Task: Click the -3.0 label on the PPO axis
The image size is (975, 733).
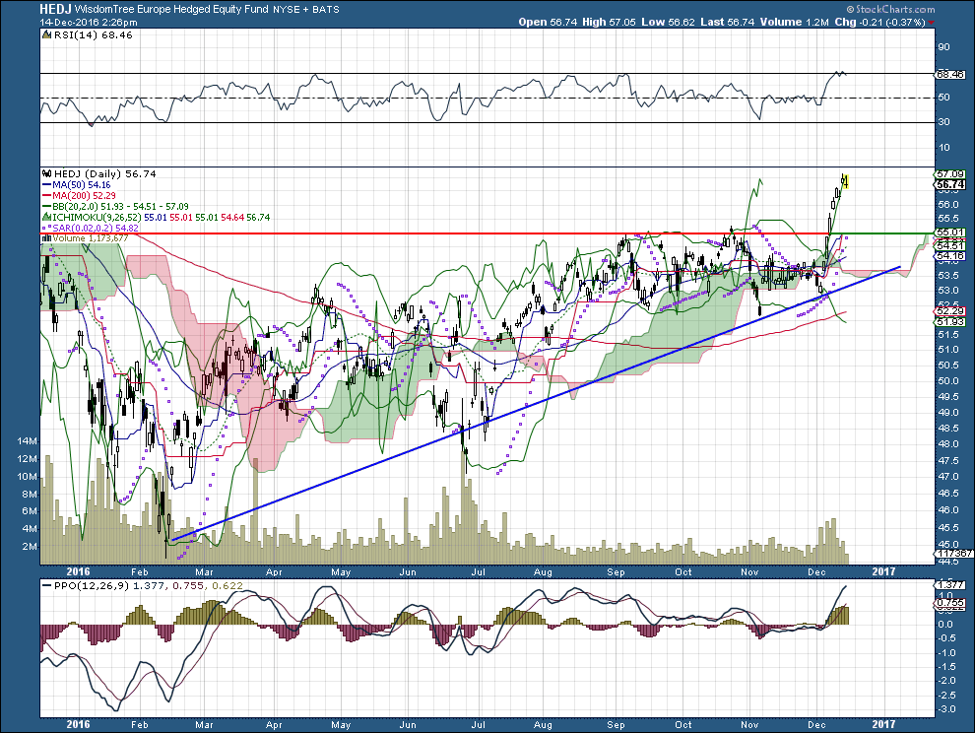Action: point(947,709)
